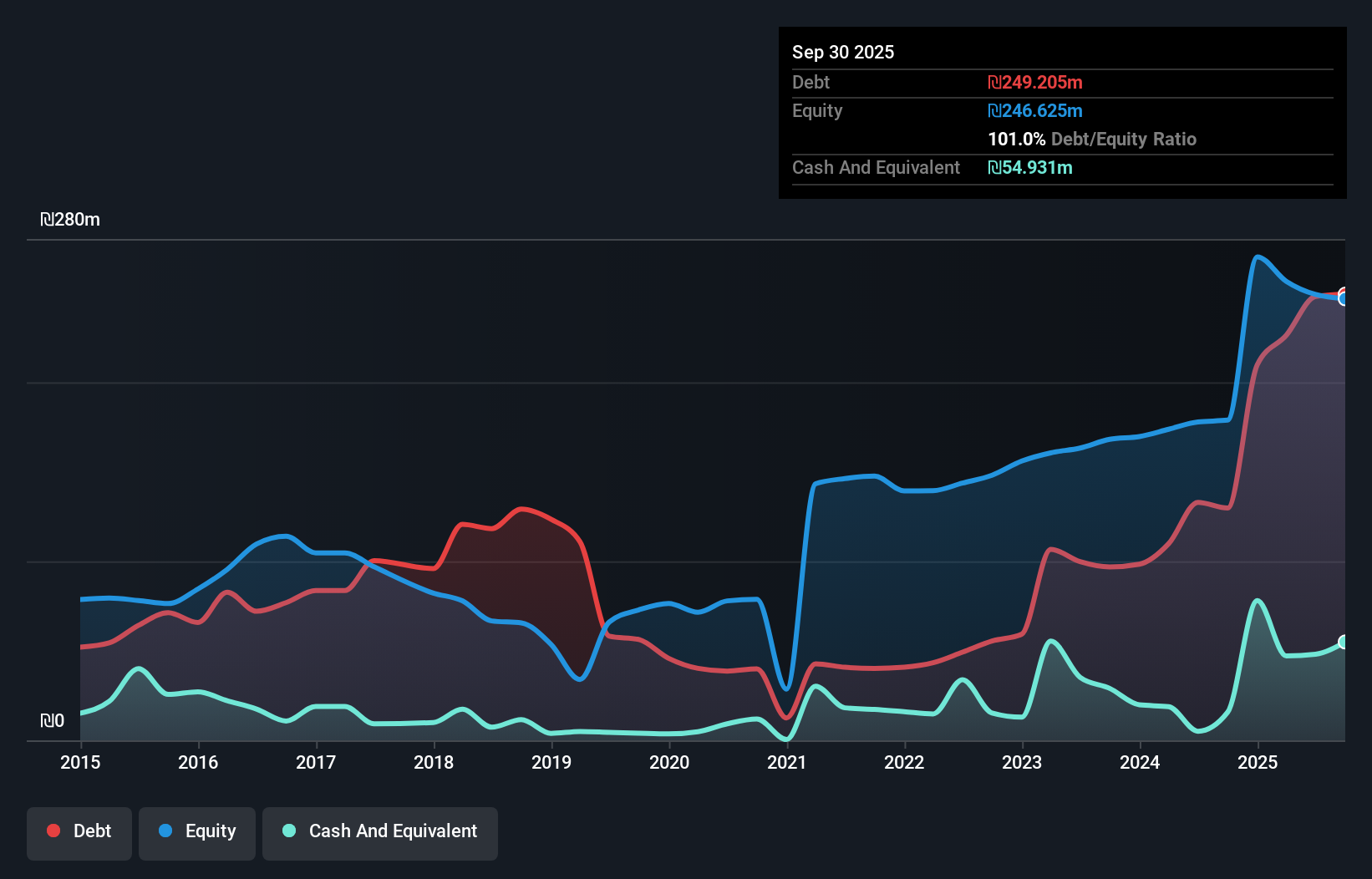Click the ₪280m axis gridline label

pyautogui.click(x=72, y=220)
